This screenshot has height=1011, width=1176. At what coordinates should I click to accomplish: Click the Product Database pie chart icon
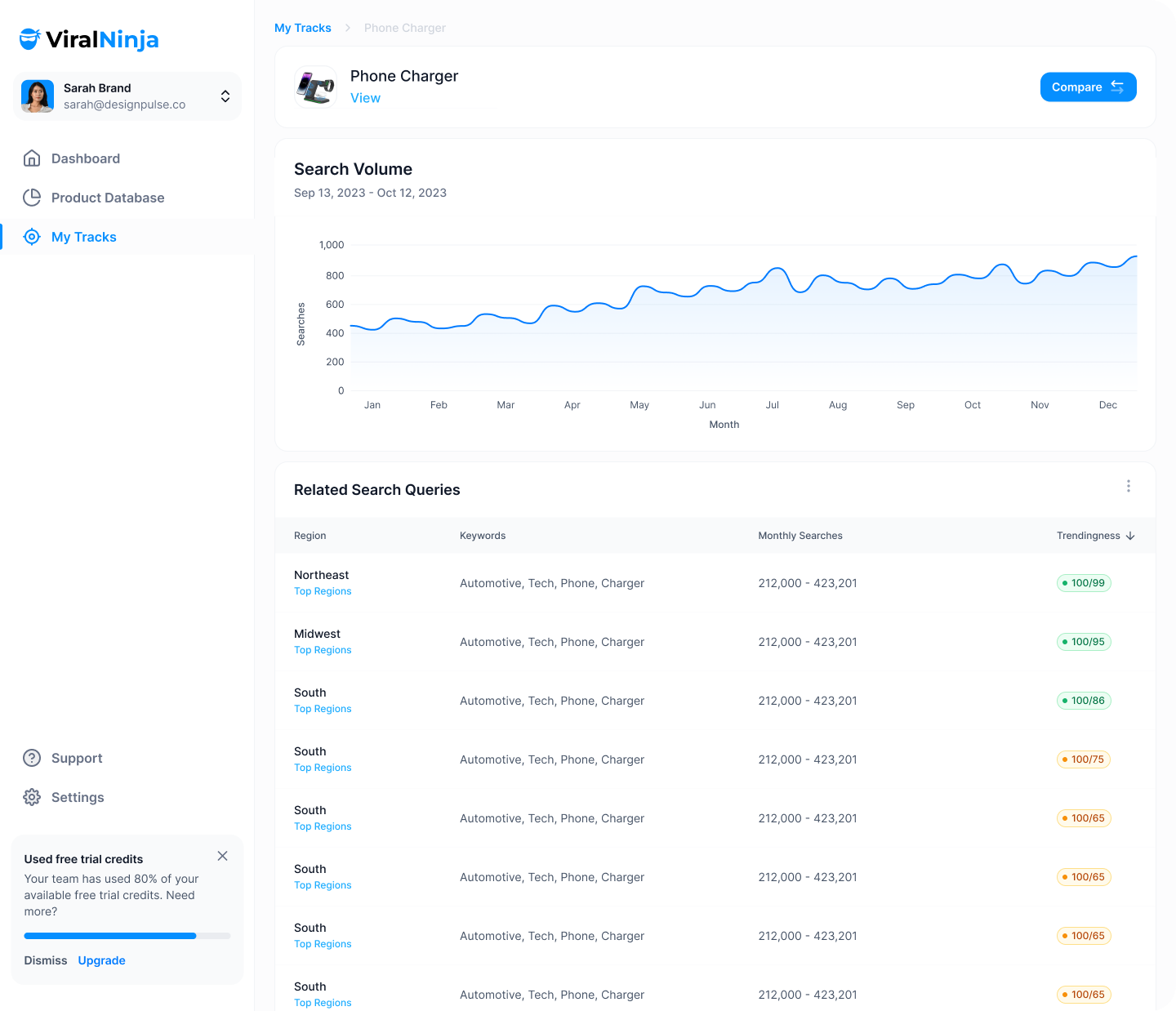[32, 198]
